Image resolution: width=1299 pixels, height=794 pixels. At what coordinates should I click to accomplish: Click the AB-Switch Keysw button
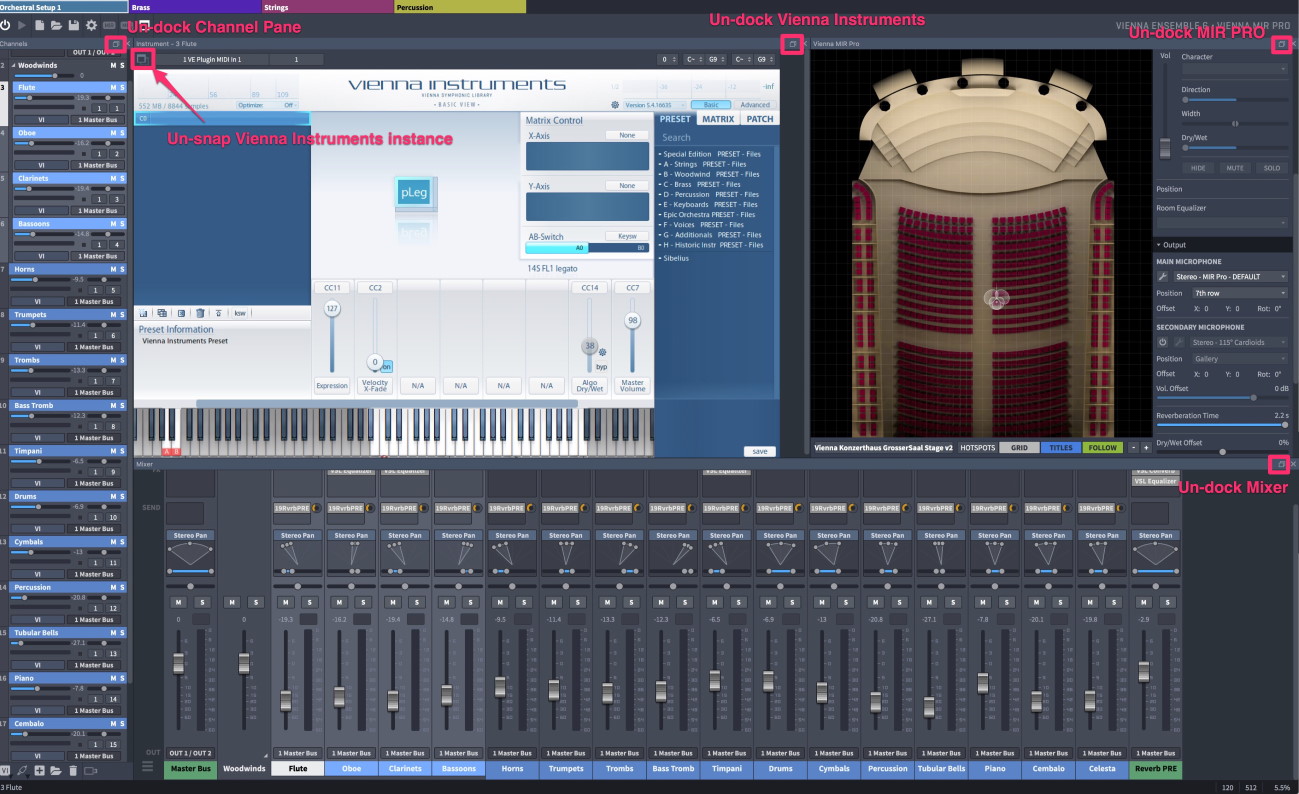click(627, 236)
